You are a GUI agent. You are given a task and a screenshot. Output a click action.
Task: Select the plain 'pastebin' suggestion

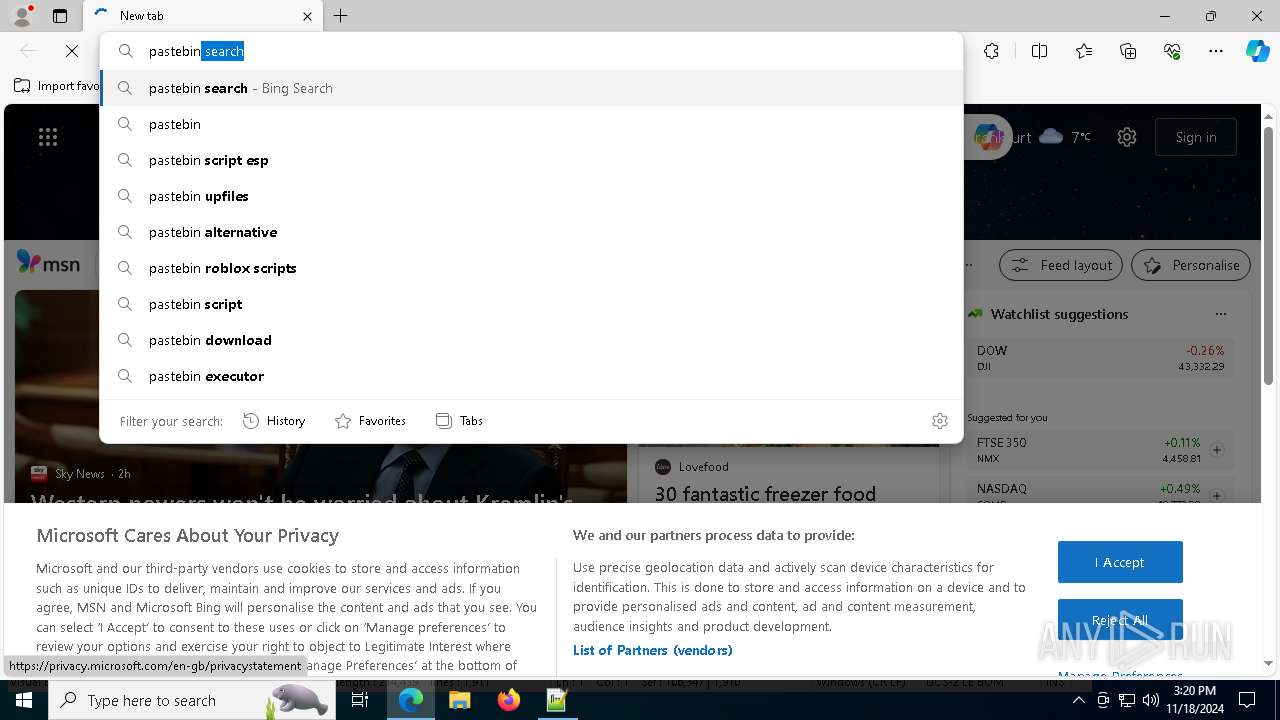click(x=531, y=124)
